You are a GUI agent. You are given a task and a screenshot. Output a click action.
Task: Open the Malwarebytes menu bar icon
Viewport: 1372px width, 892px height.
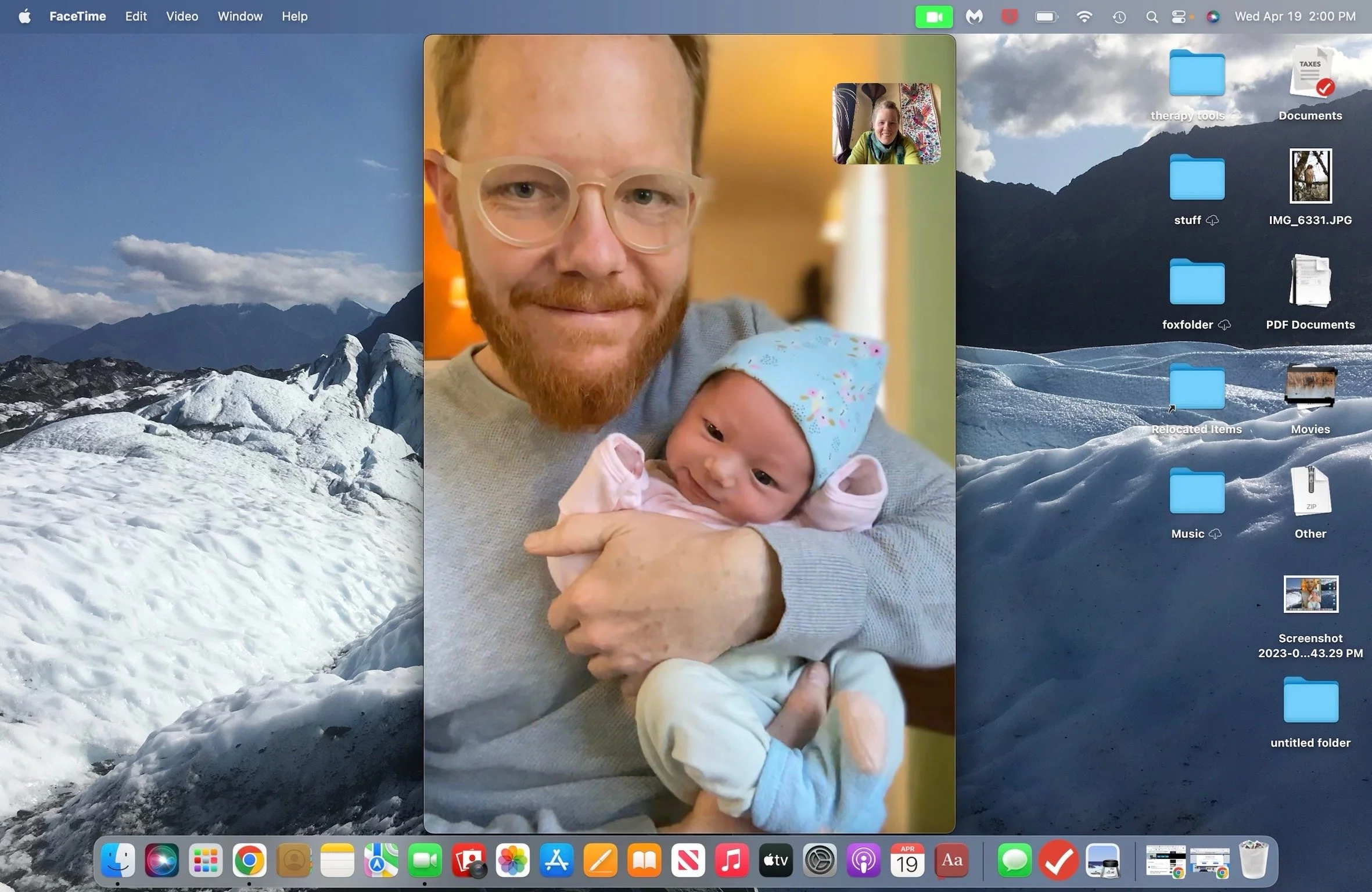974,17
